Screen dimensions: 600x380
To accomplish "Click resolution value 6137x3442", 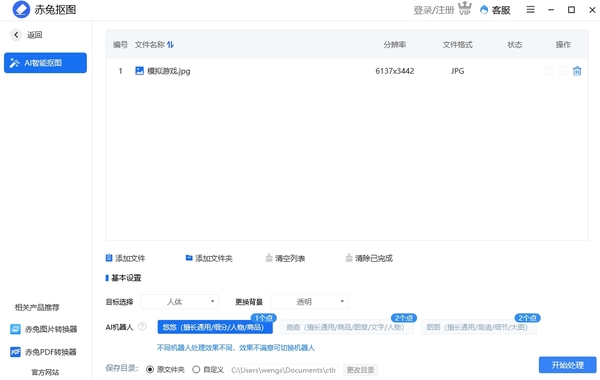I will [x=395, y=71].
